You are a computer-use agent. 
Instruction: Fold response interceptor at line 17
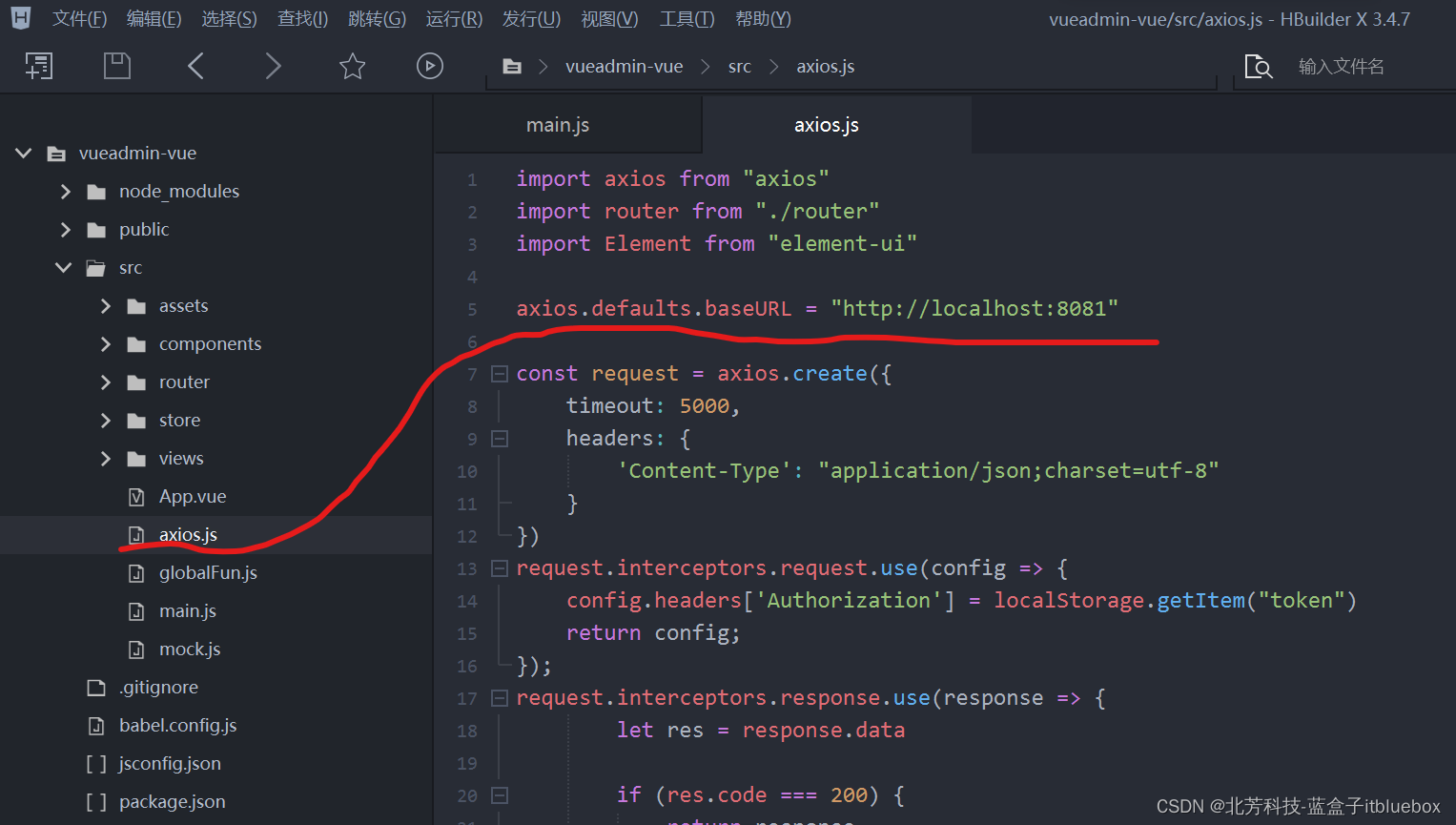point(499,698)
